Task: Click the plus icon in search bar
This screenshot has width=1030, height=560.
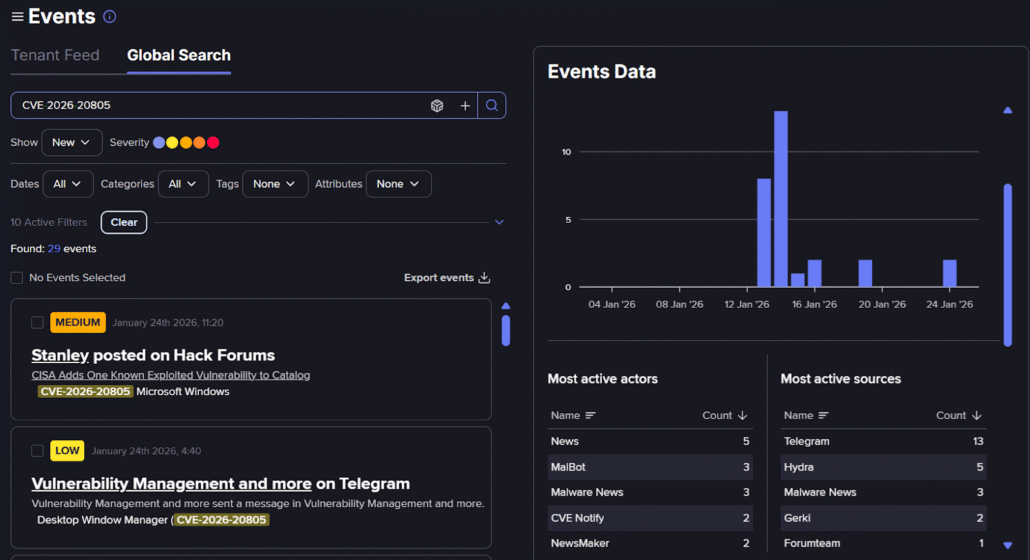Action: coord(465,106)
